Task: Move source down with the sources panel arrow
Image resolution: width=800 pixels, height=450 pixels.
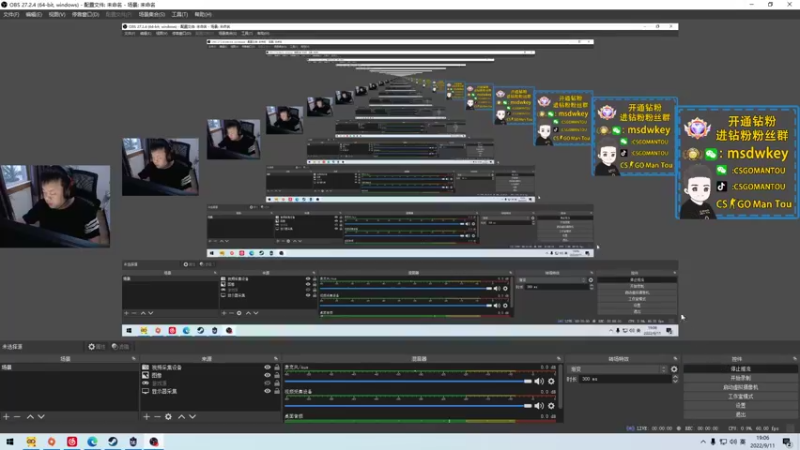Action: click(x=192, y=417)
